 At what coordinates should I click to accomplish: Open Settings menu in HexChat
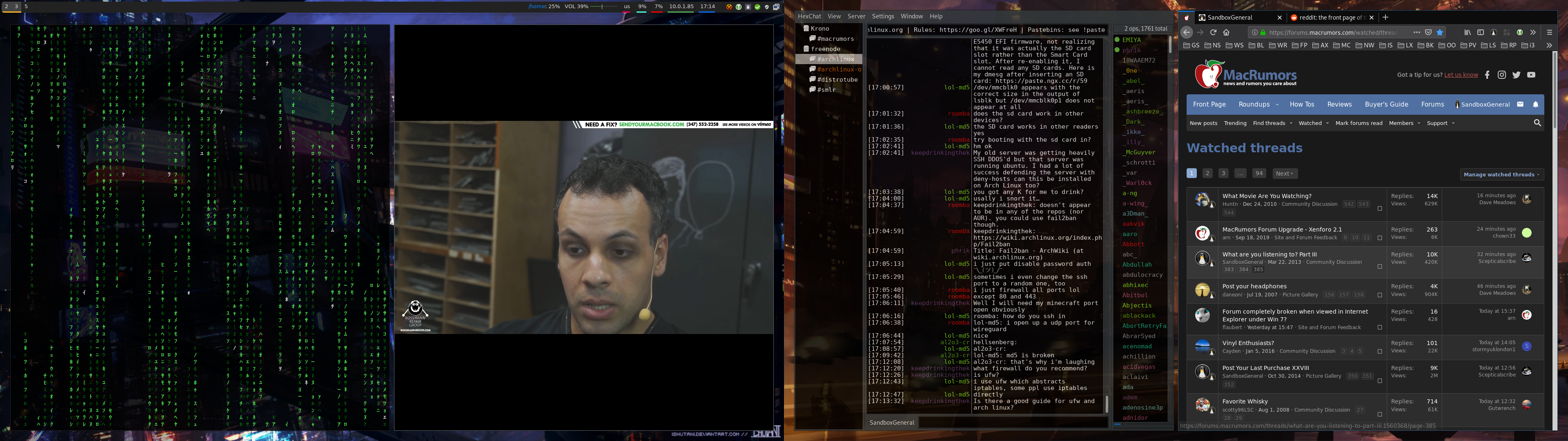[882, 16]
